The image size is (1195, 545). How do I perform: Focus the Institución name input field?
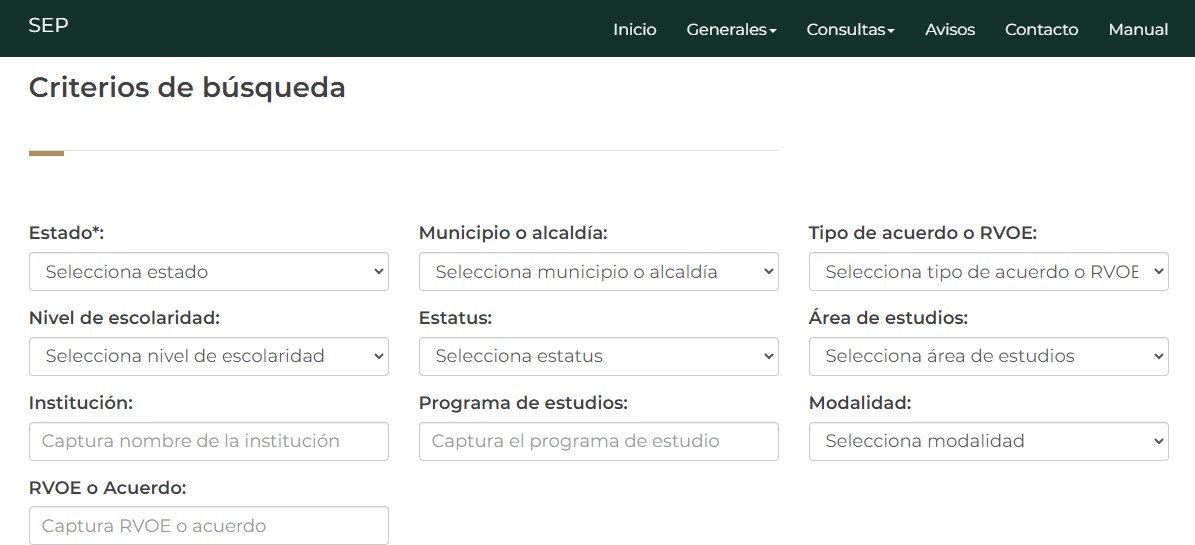pyautogui.click(x=208, y=442)
